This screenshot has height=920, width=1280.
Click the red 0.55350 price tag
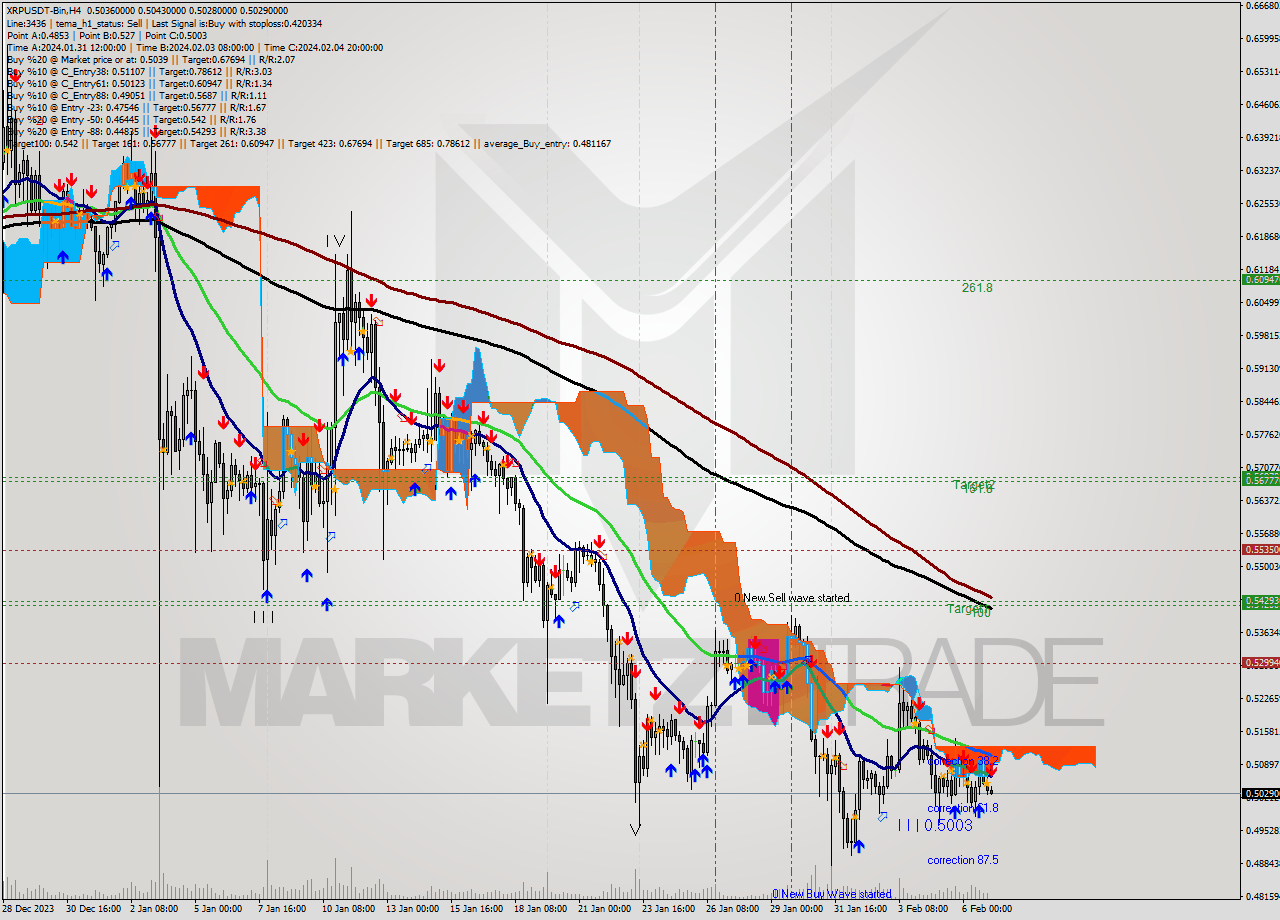click(1259, 549)
